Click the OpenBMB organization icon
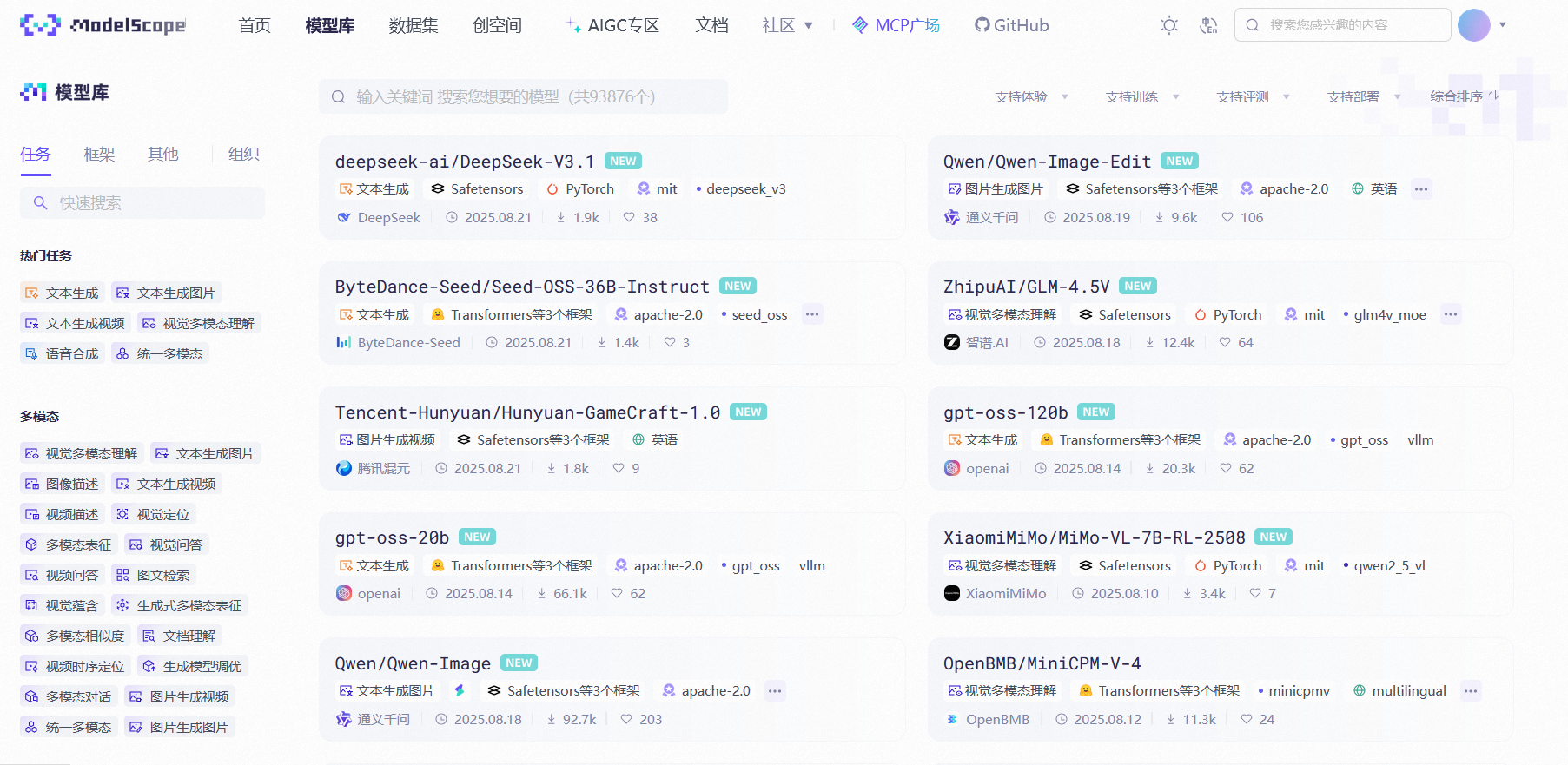The height and width of the screenshot is (765, 1568). click(x=952, y=719)
